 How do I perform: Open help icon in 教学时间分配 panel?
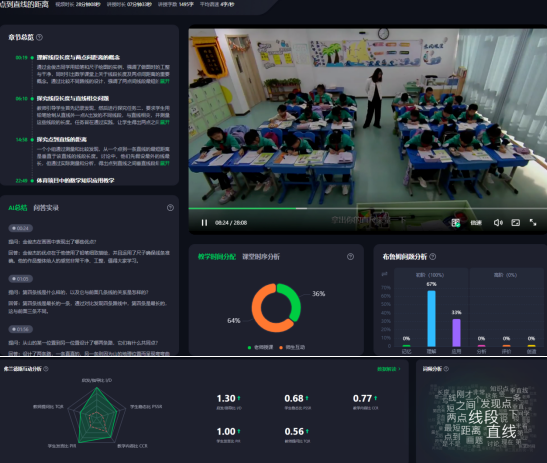[351, 257]
